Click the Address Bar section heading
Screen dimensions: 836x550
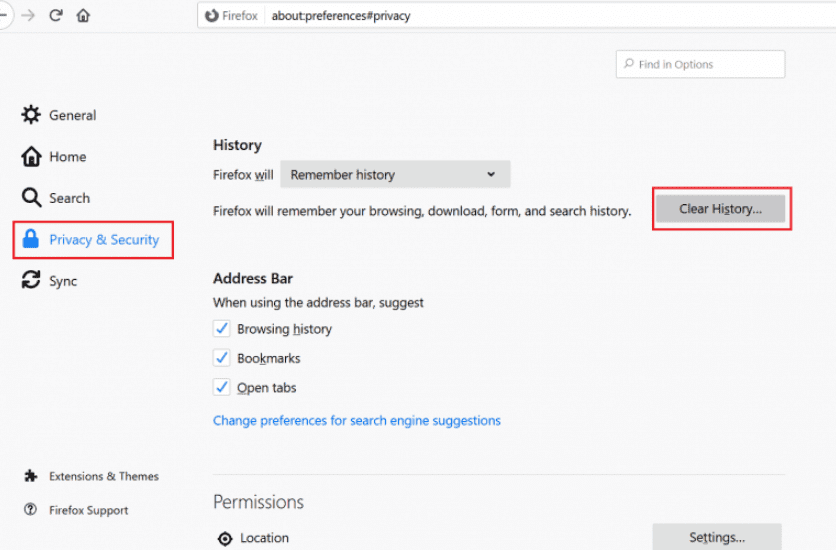(x=253, y=278)
